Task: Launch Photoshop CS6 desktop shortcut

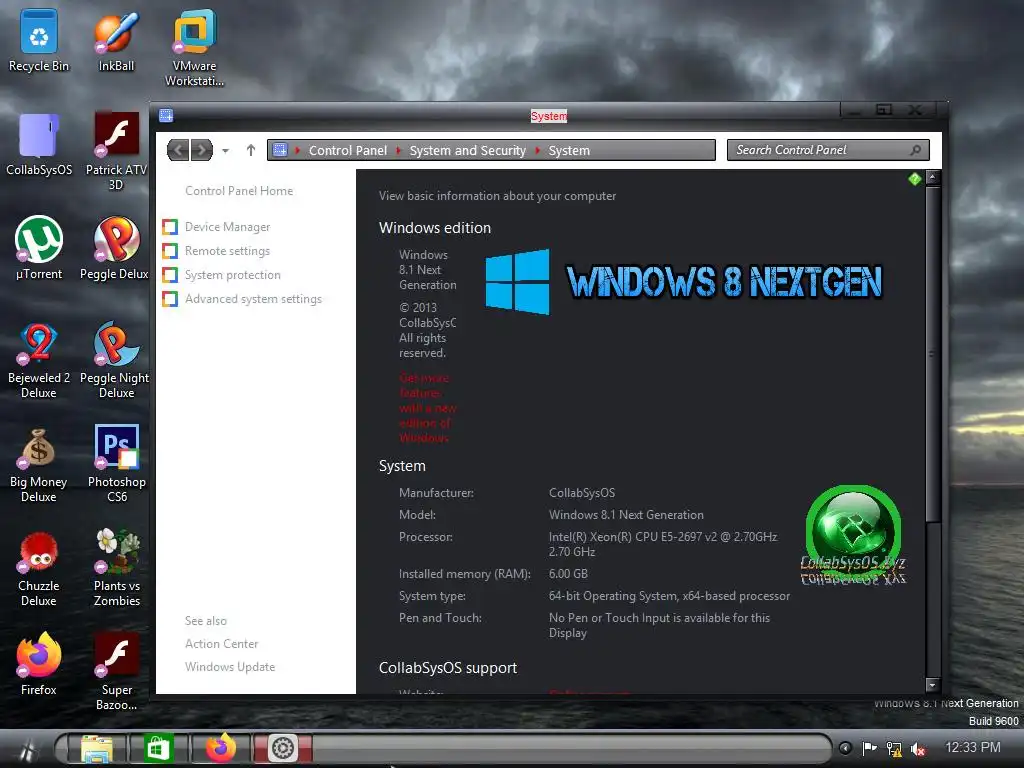Action: 116,464
